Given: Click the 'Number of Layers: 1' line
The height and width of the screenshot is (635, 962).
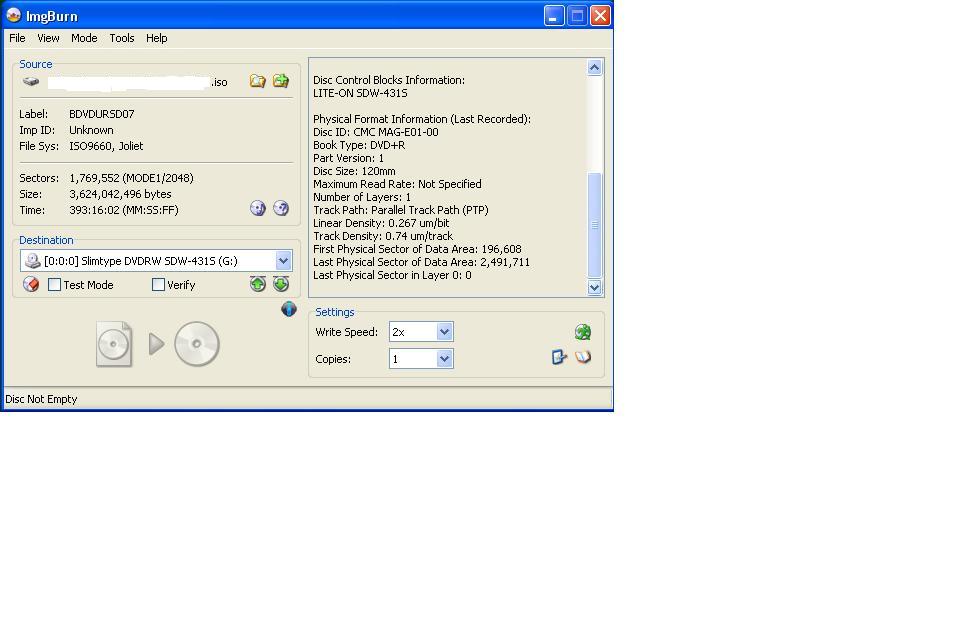Looking at the screenshot, I should [362, 197].
